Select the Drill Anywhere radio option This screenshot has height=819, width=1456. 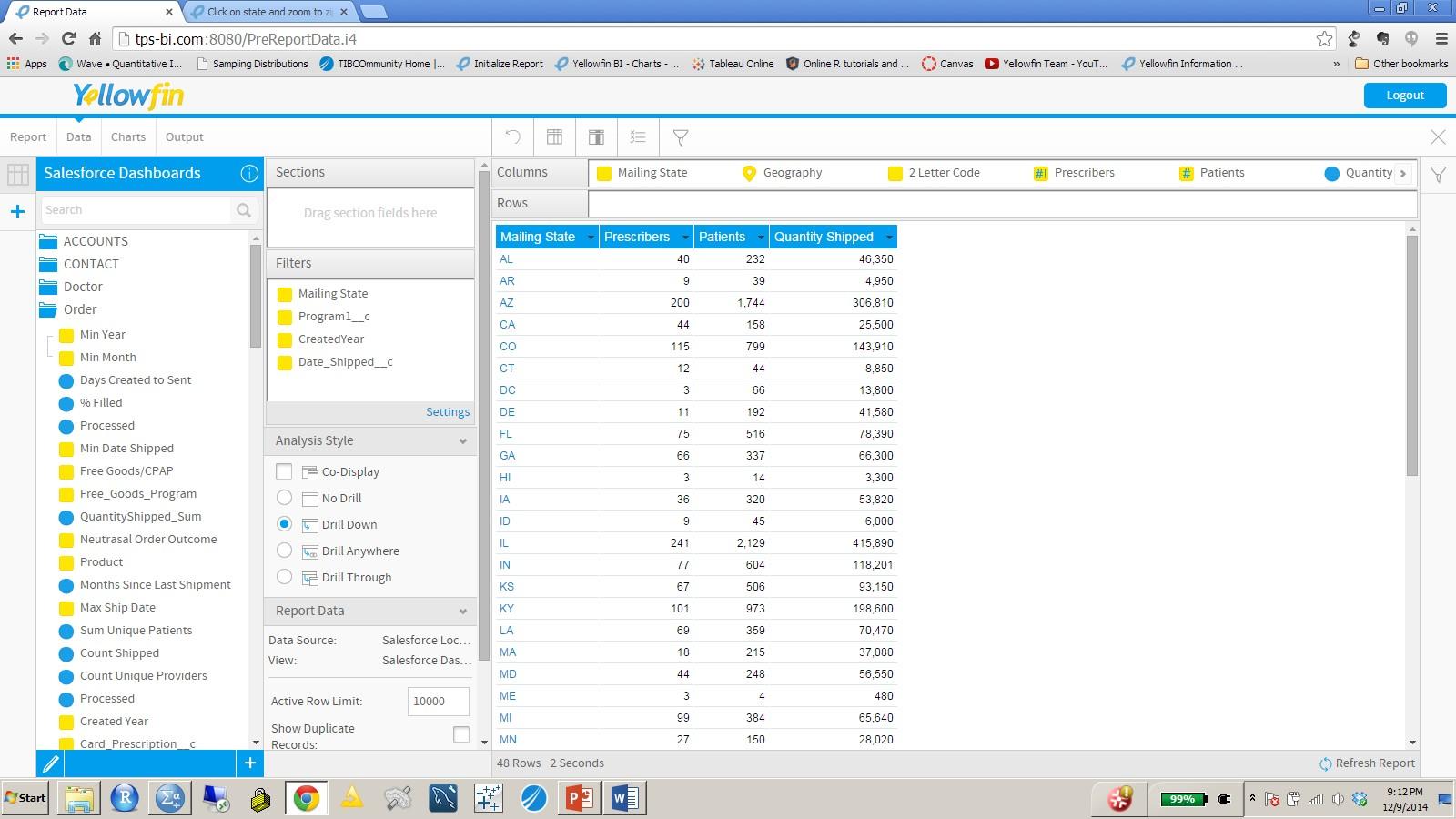coord(284,551)
